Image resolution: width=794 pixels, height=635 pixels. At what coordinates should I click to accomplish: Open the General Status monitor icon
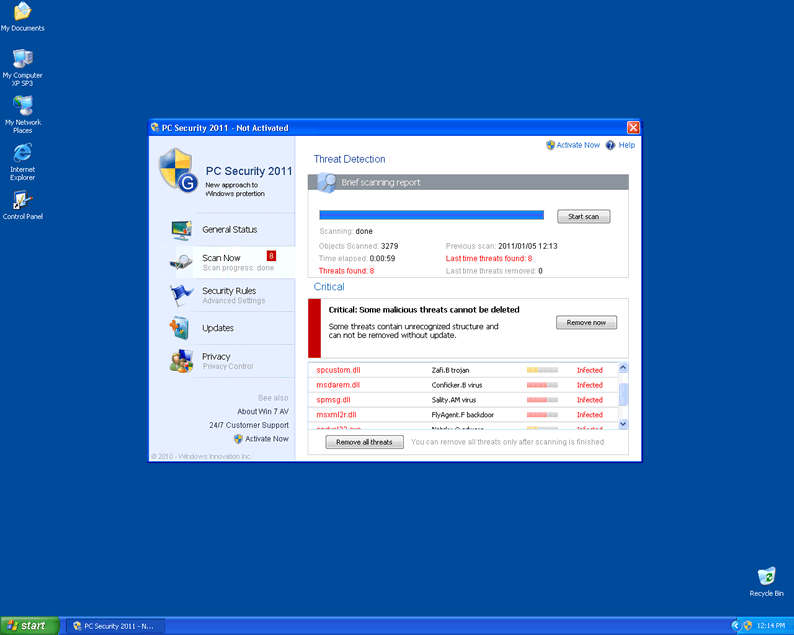(x=181, y=230)
